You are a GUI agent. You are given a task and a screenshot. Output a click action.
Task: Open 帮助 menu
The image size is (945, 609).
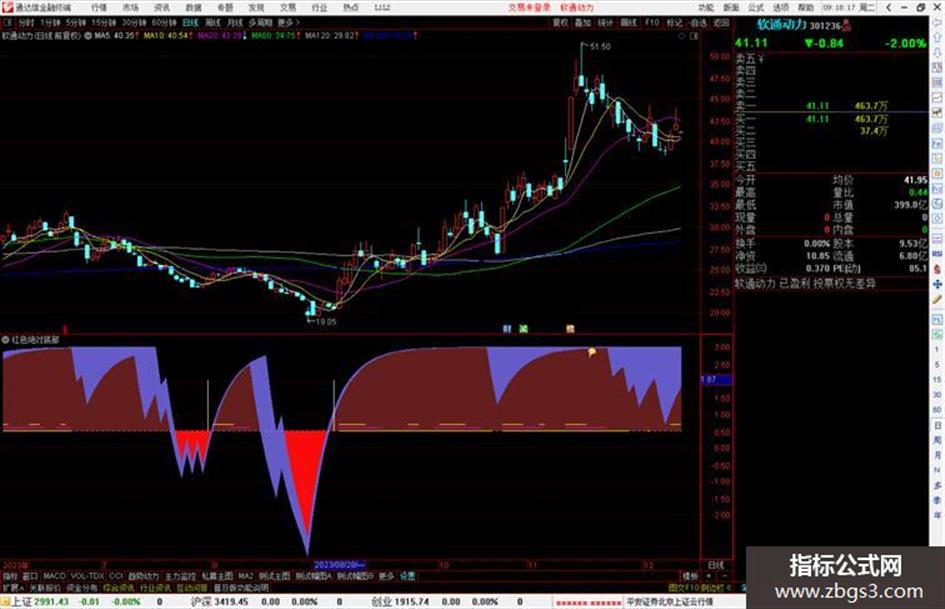tap(806, 7)
